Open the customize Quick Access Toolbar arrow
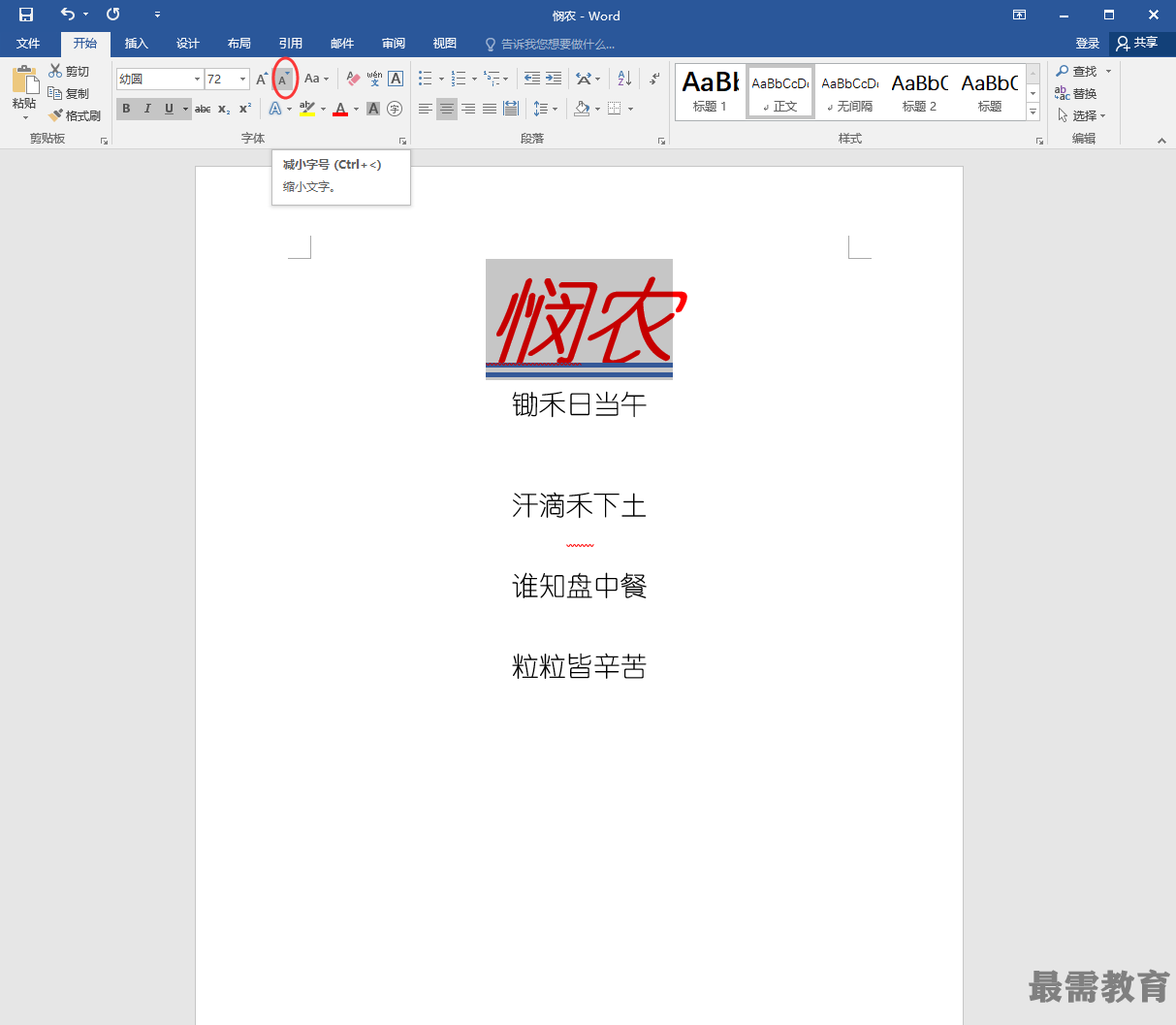 [x=157, y=15]
